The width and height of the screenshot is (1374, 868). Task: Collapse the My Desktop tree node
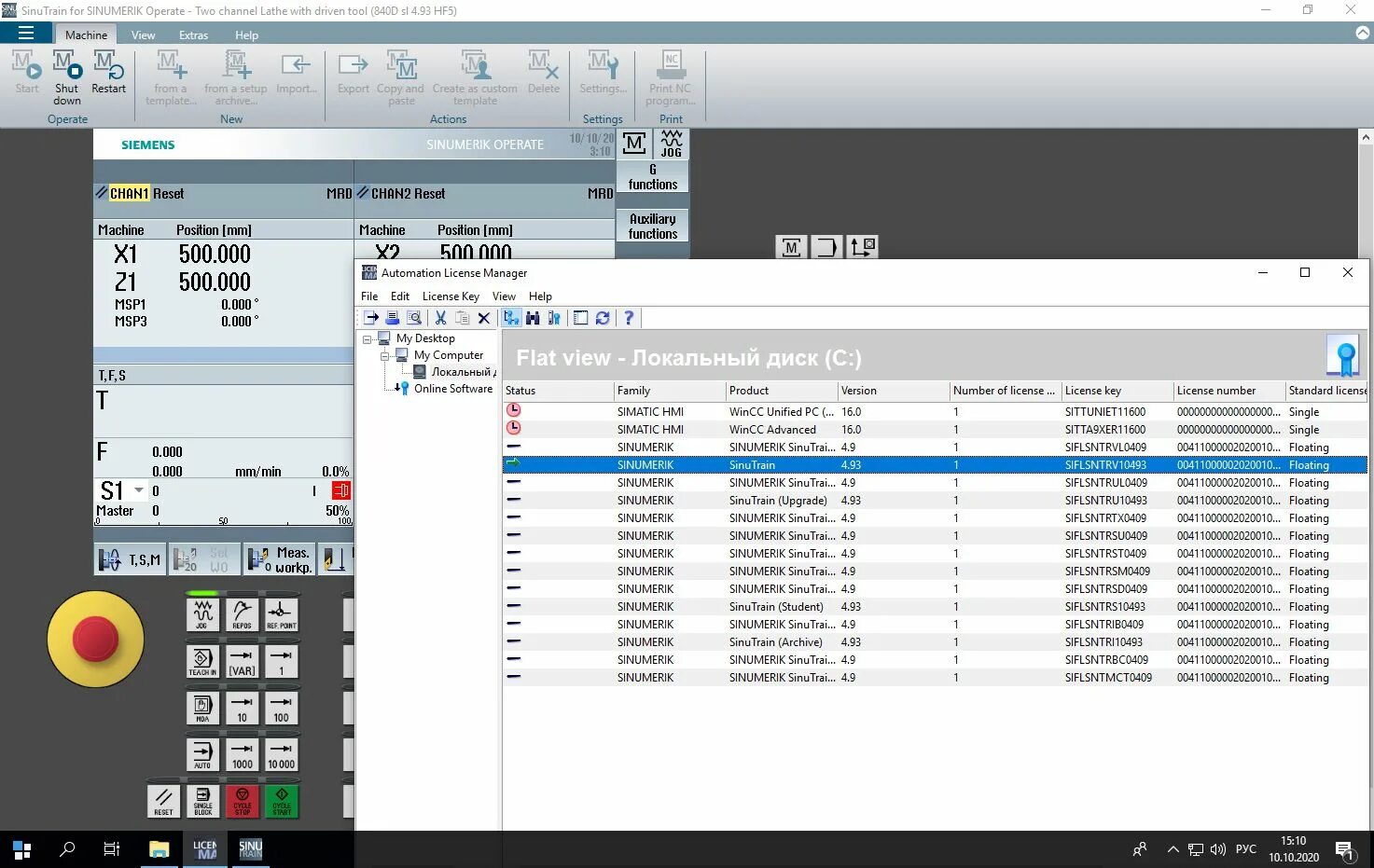click(368, 338)
